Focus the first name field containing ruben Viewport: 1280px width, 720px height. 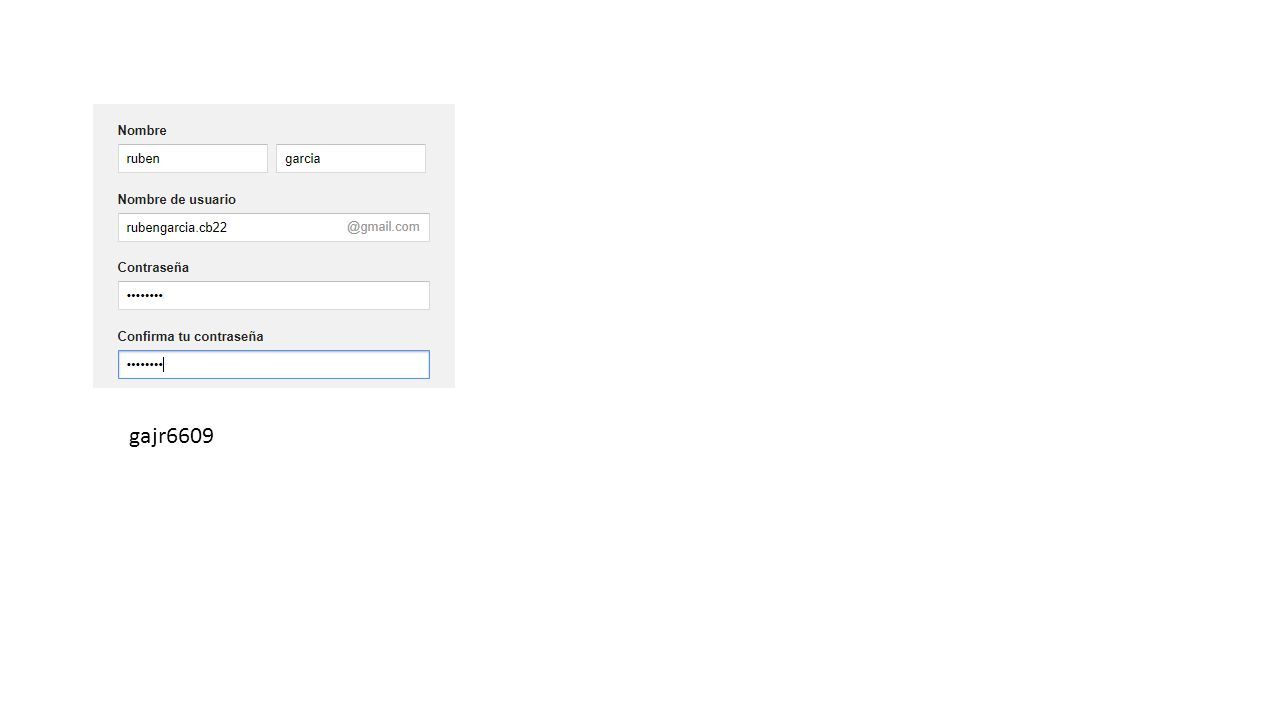(x=192, y=158)
